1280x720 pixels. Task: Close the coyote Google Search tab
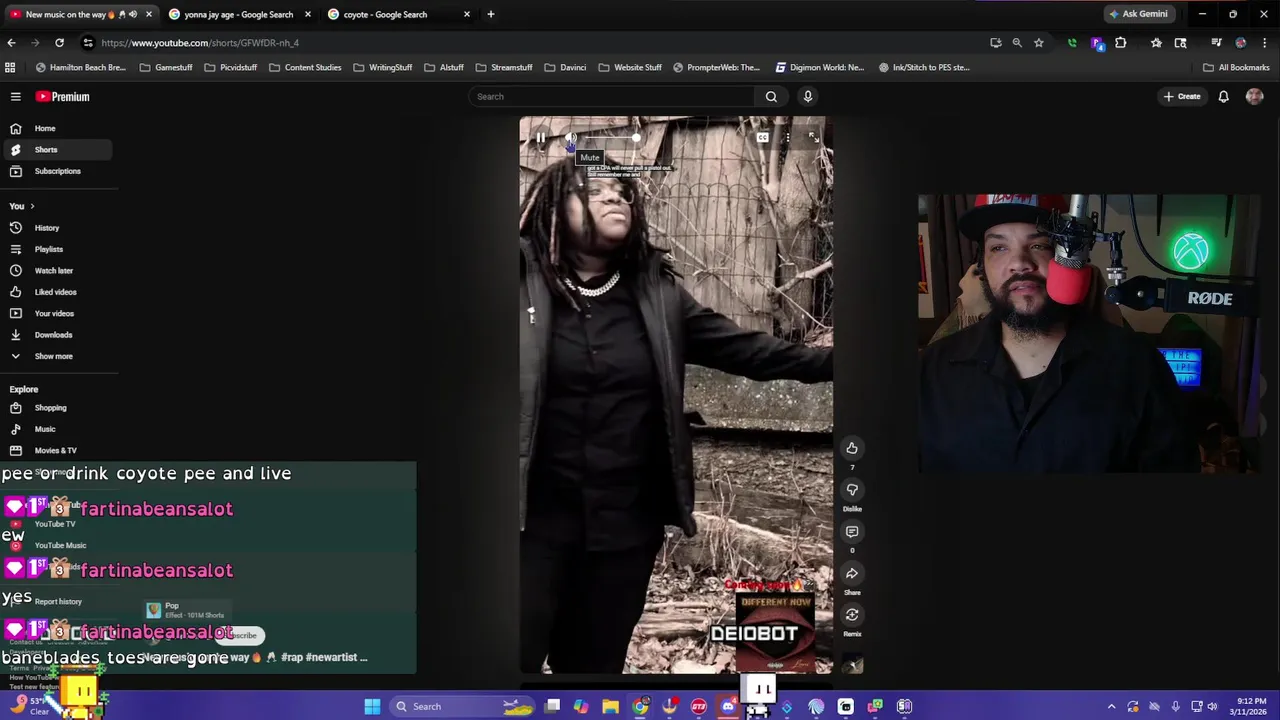[x=466, y=14]
